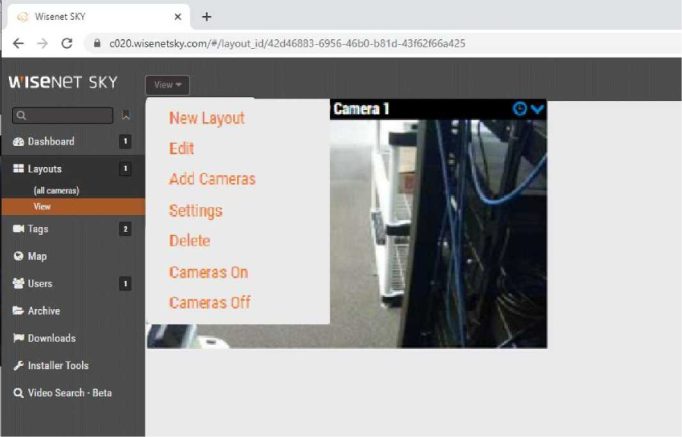Collapse the View dropdown button
682x437 pixels.
(167, 85)
